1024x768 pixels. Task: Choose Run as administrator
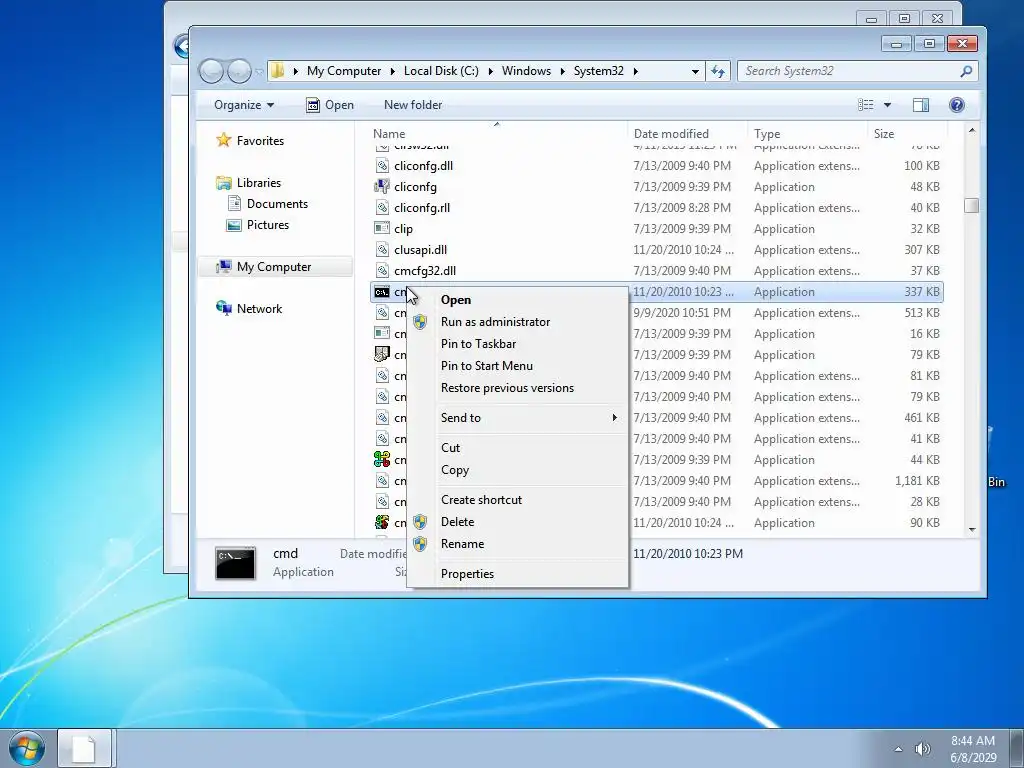[517, 321]
